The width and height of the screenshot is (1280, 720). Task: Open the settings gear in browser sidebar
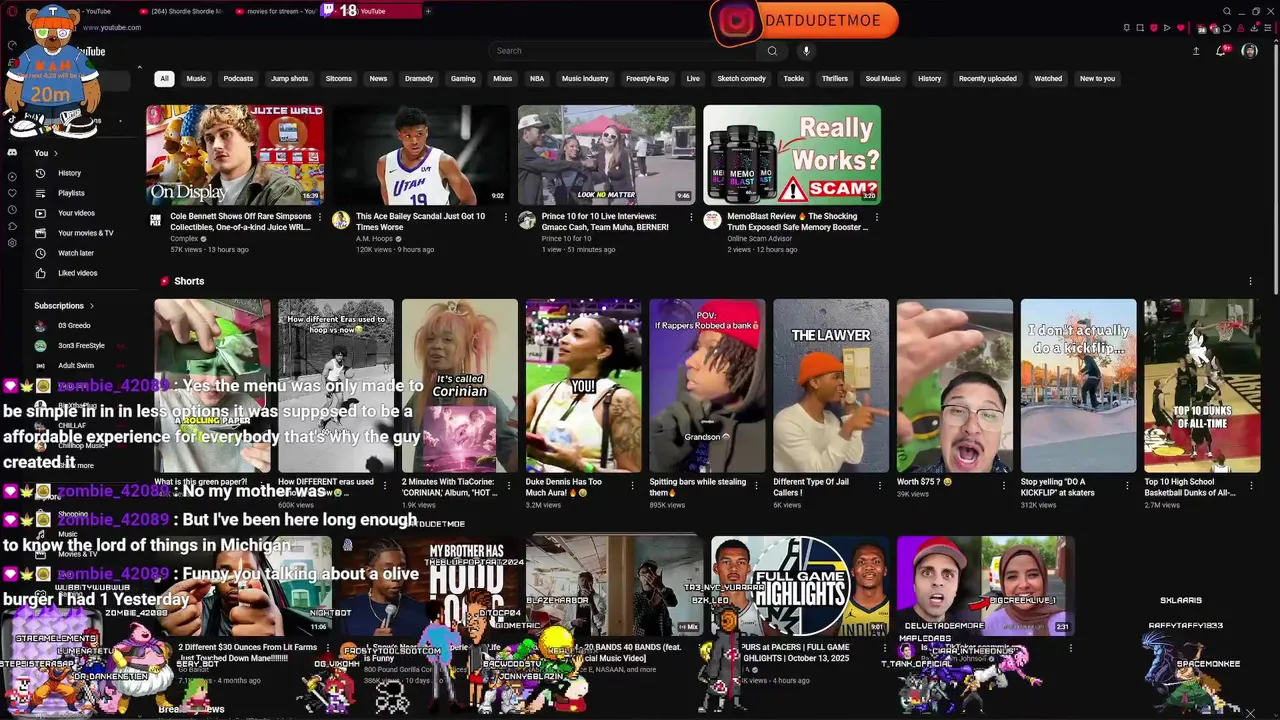pos(12,243)
